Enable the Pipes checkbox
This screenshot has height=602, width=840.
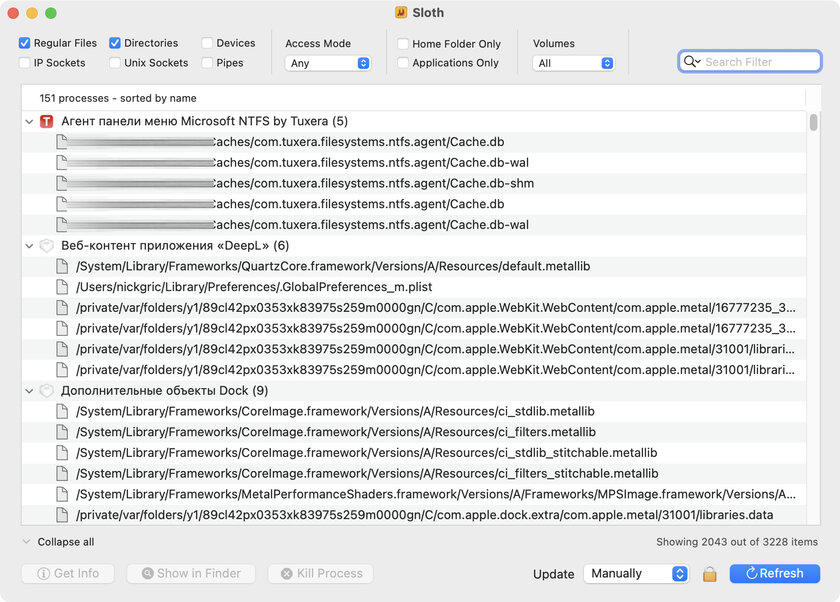coord(207,63)
